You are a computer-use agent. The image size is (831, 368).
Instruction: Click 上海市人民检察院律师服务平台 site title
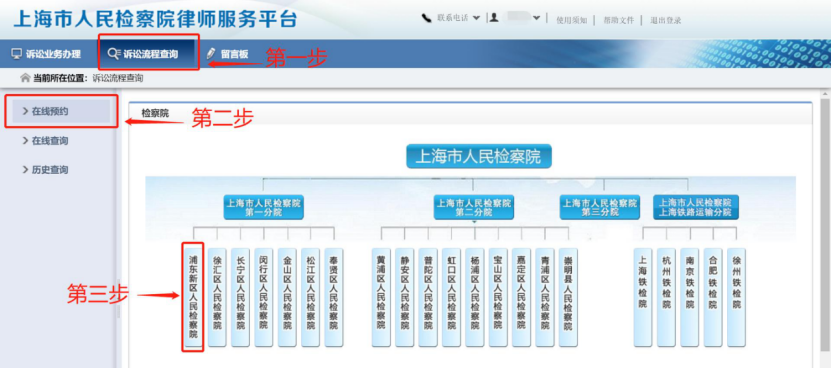point(155,19)
